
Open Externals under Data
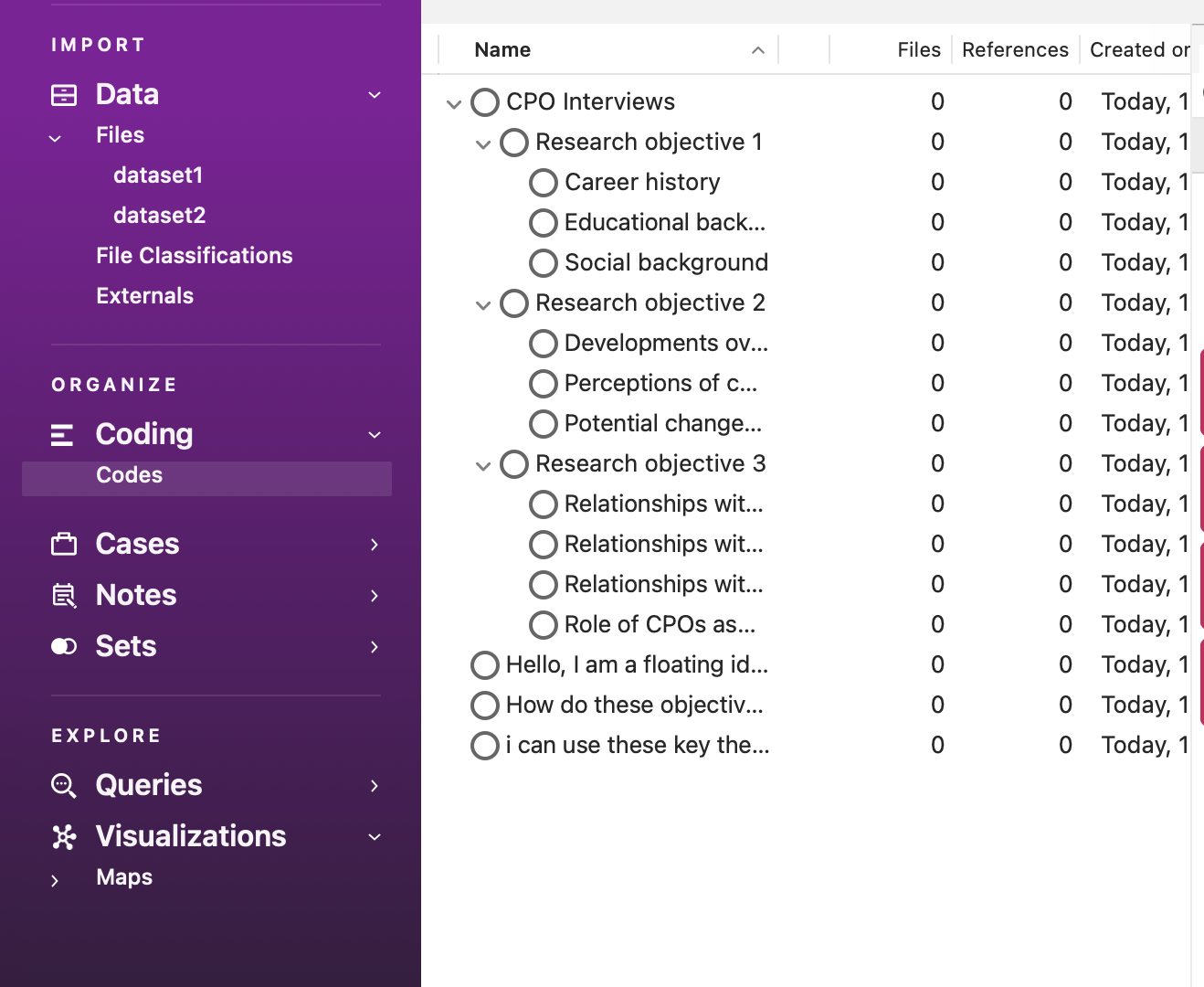point(144,296)
